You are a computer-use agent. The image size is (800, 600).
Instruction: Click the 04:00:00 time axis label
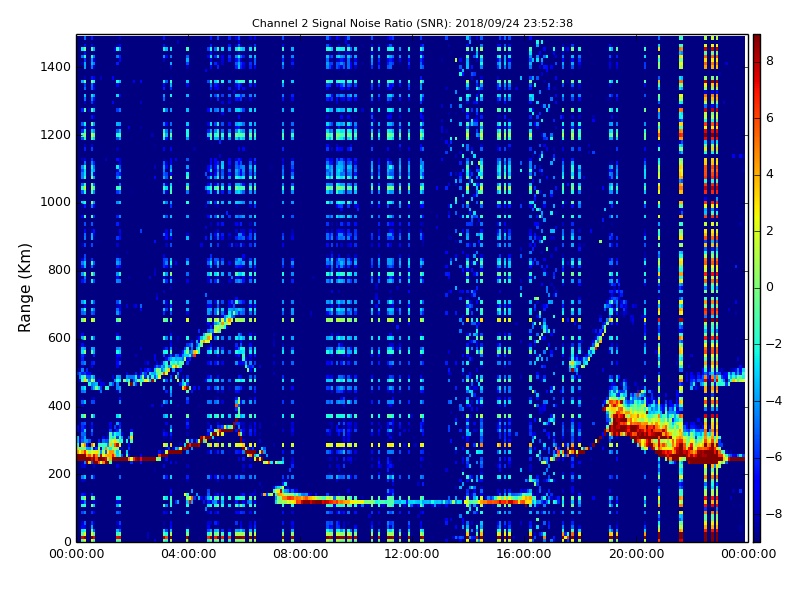click(x=188, y=554)
